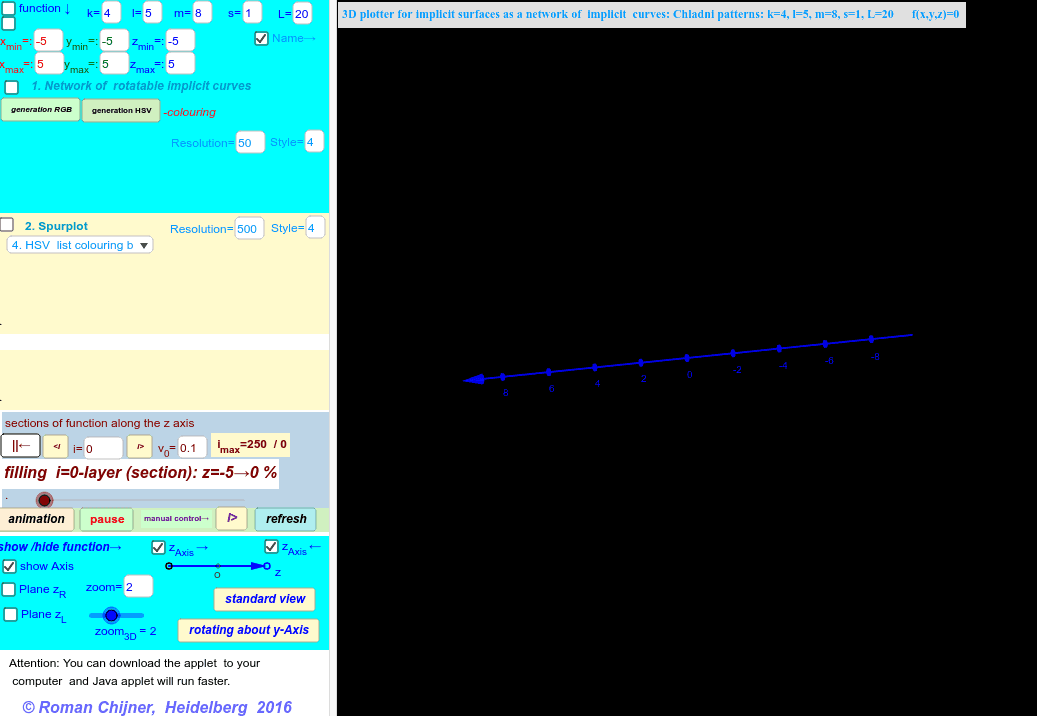Click the purple play arrow beside manual control

pos(231,519)
